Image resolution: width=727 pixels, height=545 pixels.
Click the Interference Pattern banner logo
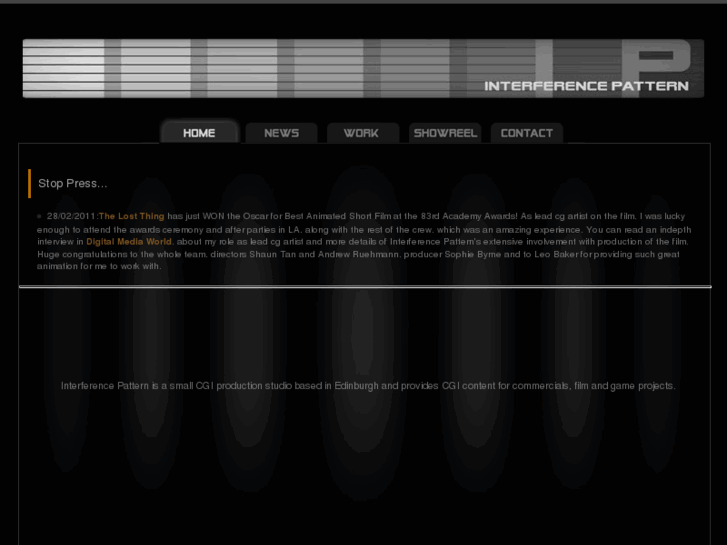tap(363, 68)
